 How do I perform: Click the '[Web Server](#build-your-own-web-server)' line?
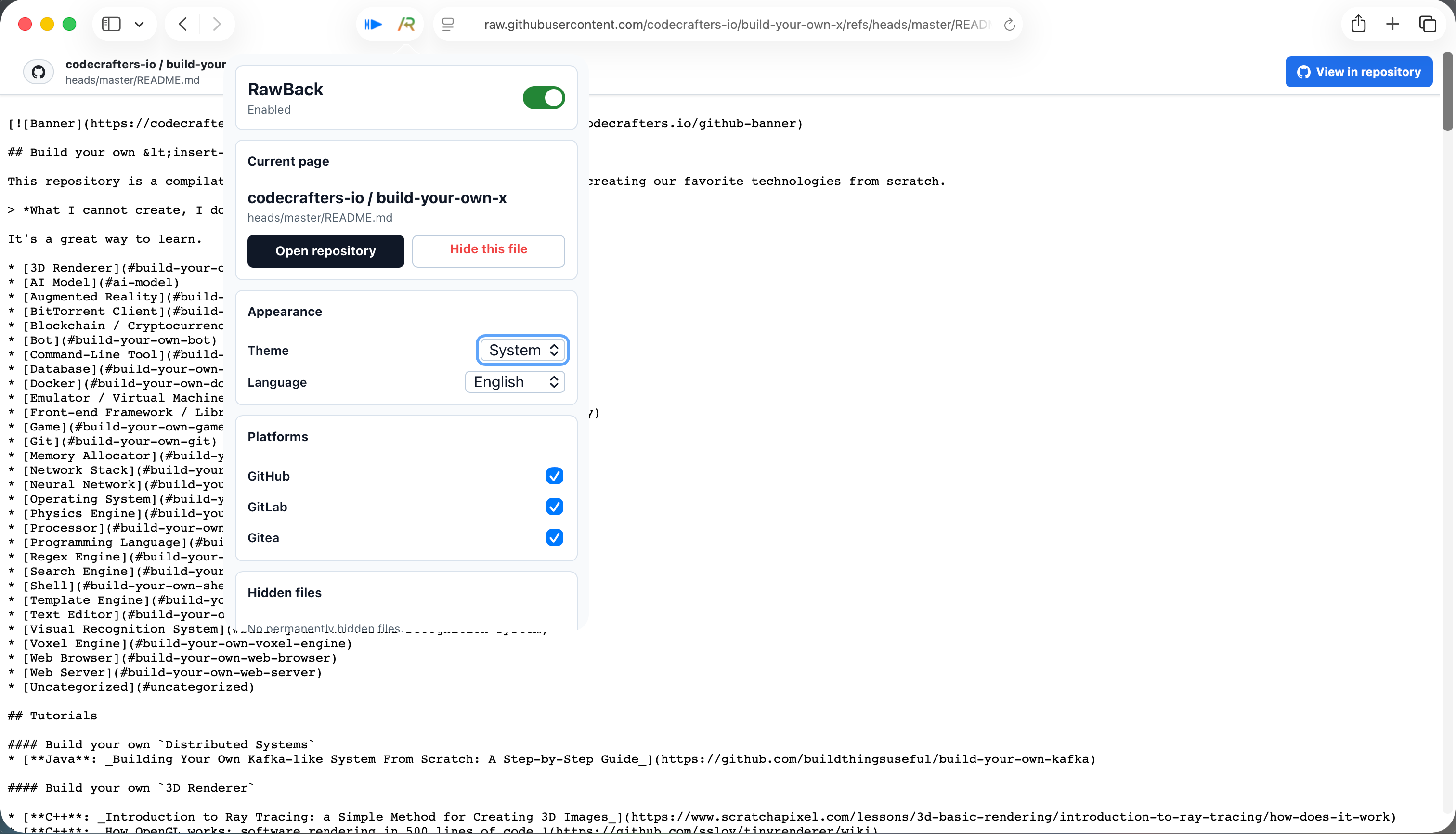165,673
